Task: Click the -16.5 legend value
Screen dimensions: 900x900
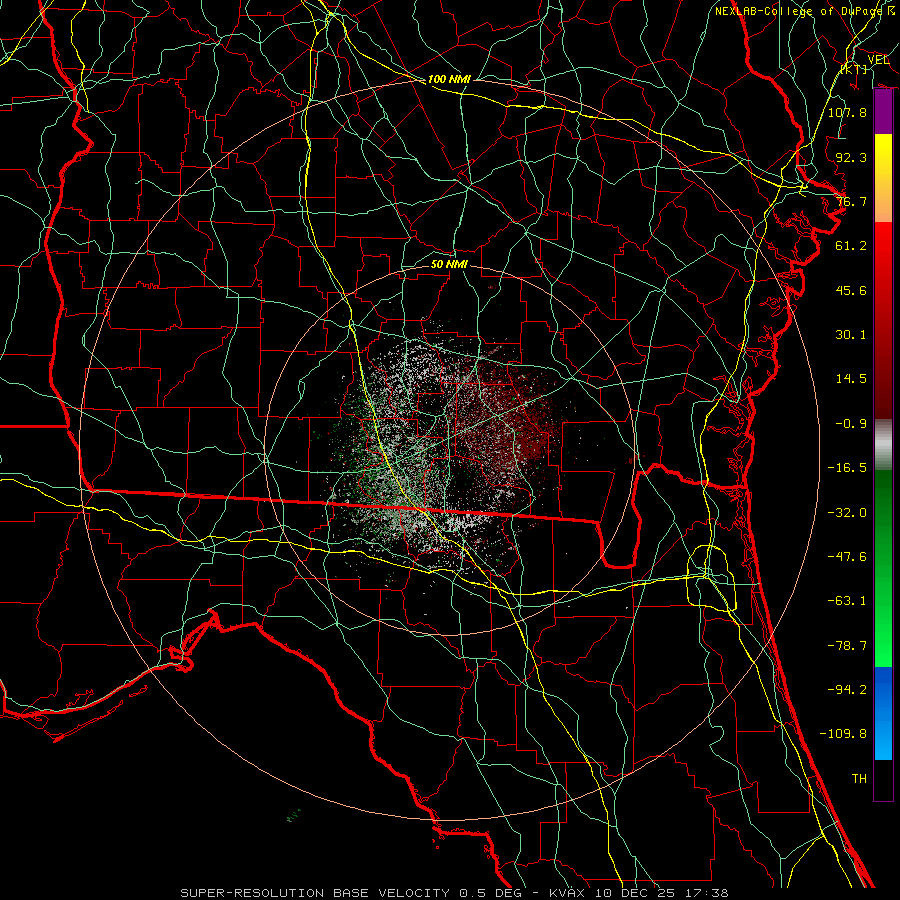Action: pos(847,468)
